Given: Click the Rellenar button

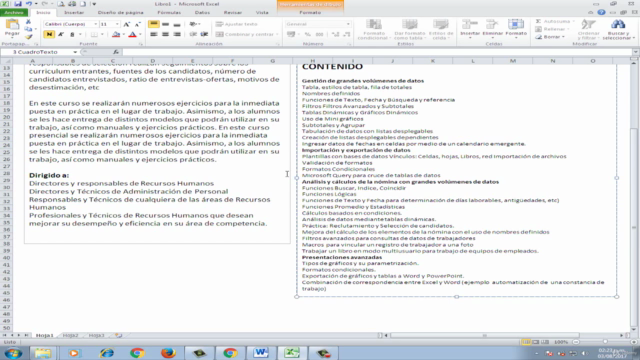Looking at the screenshot, I should tap(552, 29).
